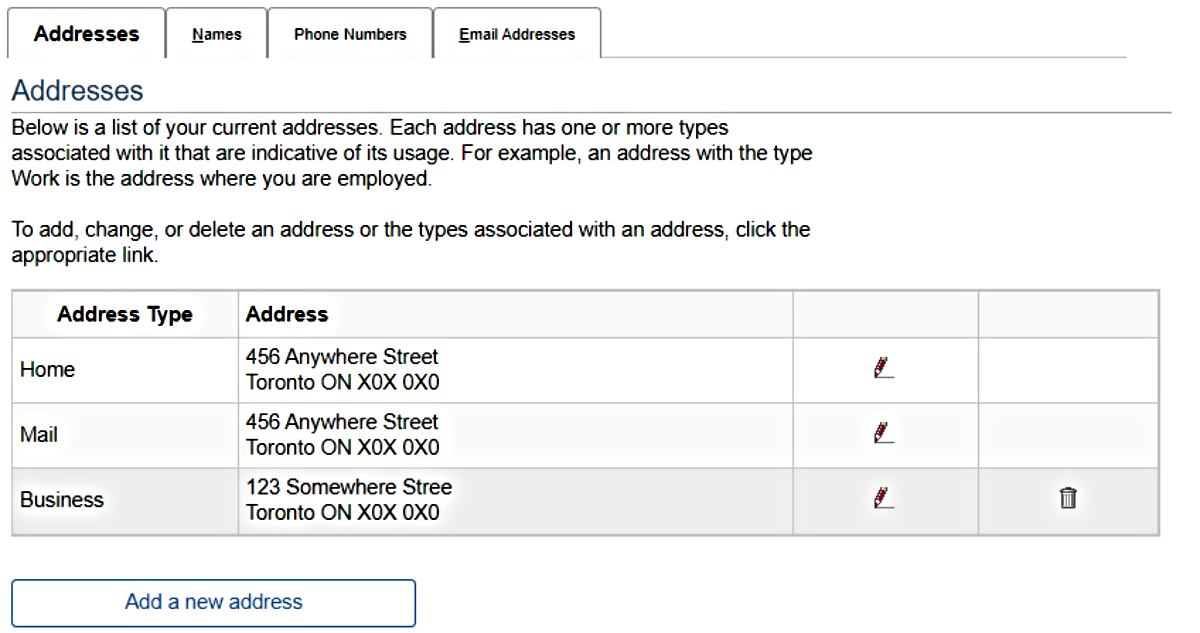Click the instruction text about adding or deleting
The image size is (1200, 633).
pos(410,242)
